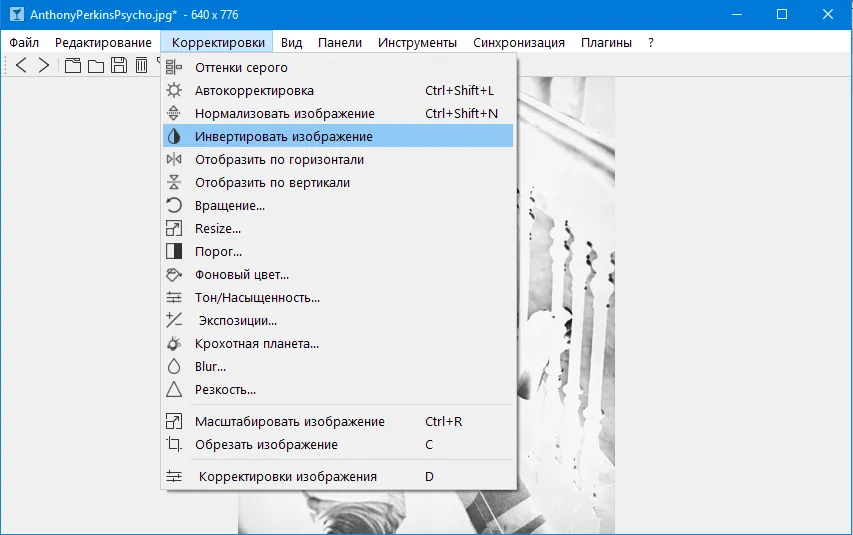This screenshot has width=853, height=535.
Task: Open the Инструменты menu
Action: [x=417, y=42]
